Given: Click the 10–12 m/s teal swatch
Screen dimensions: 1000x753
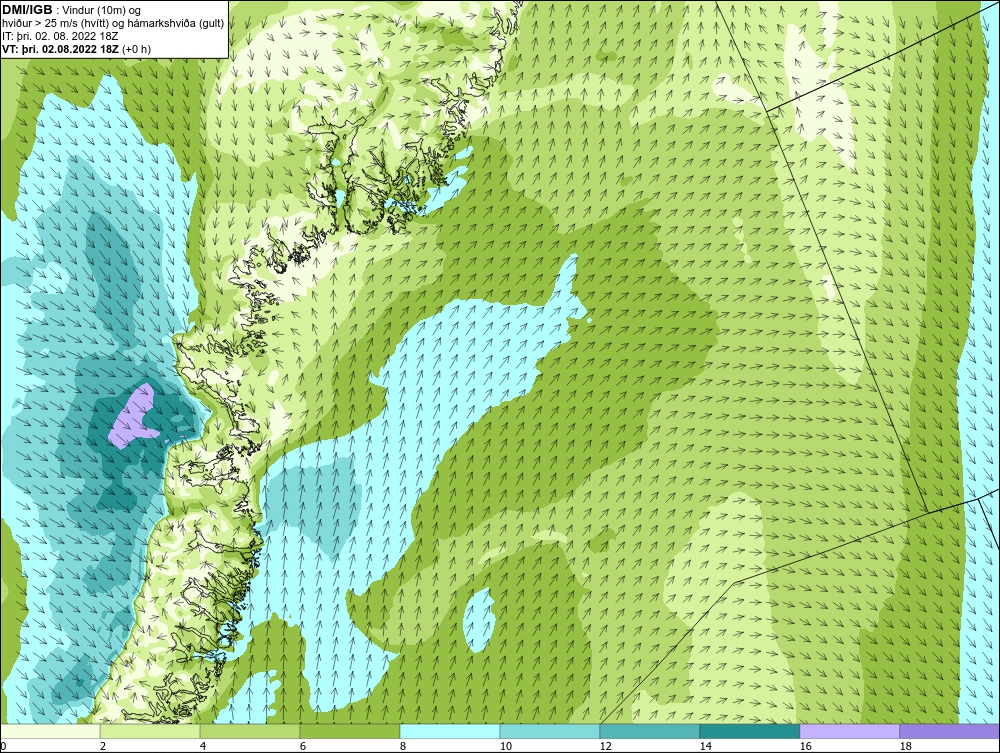Looking at the screenshot, I should tap(550, 731).
